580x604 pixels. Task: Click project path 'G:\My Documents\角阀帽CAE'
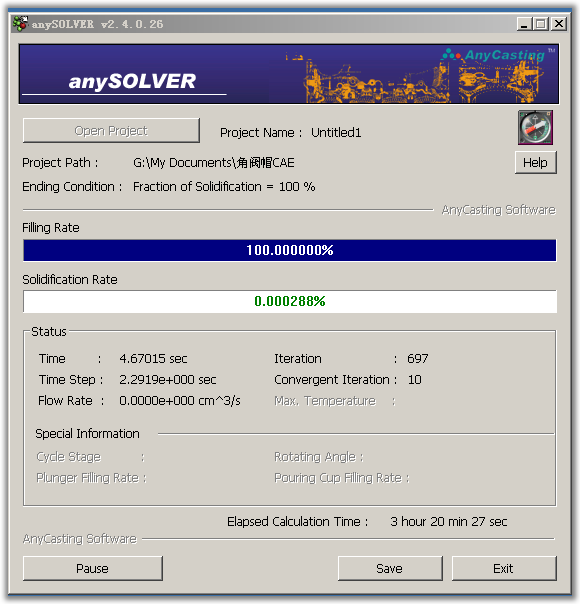click(x=214, y=163)
